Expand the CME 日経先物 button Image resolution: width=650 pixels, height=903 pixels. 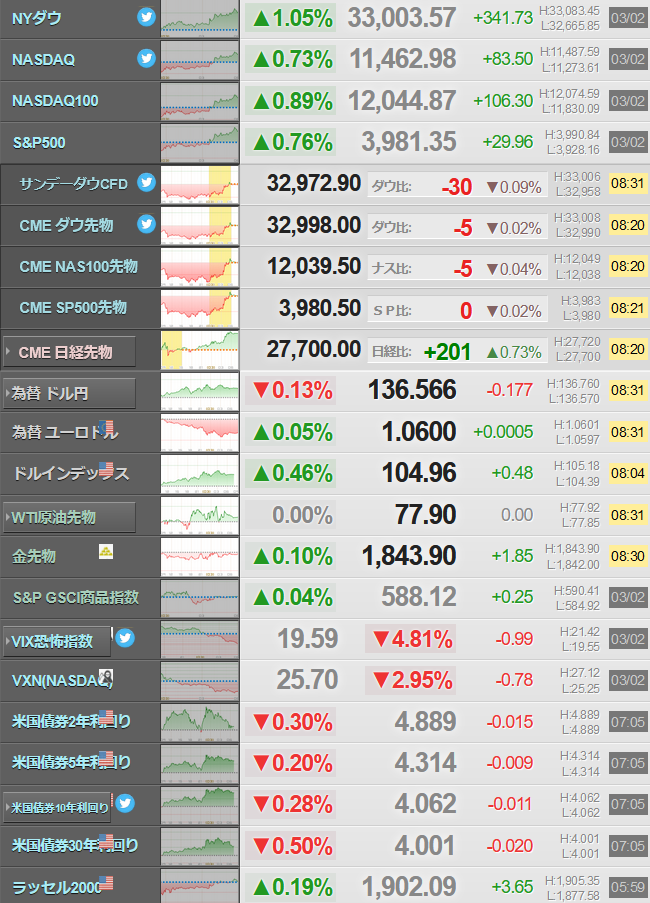coord(70,352)
